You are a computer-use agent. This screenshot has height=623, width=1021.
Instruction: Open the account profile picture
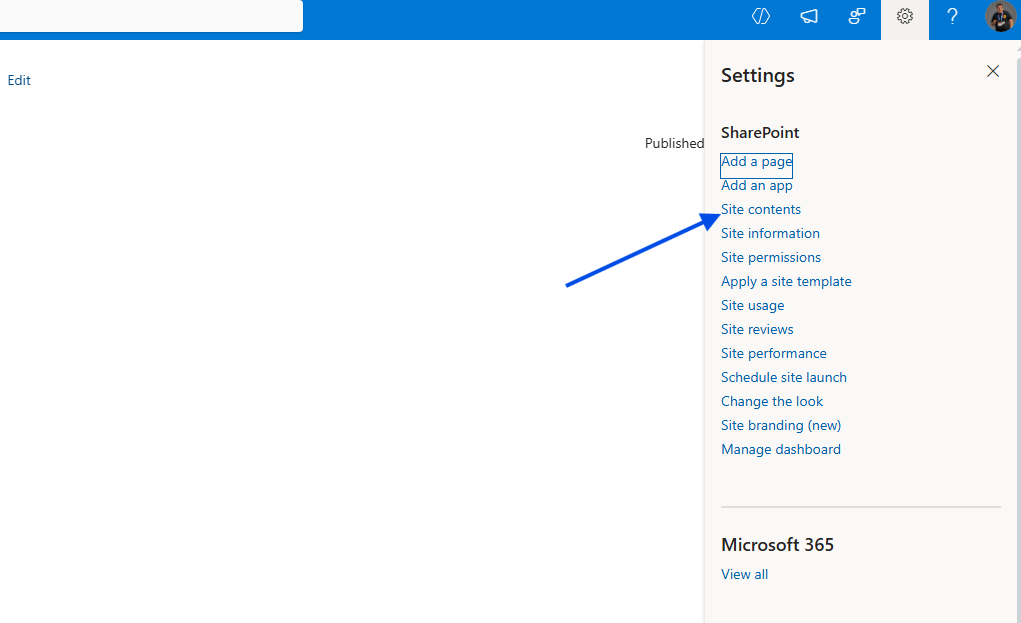tap(1000, 17)
